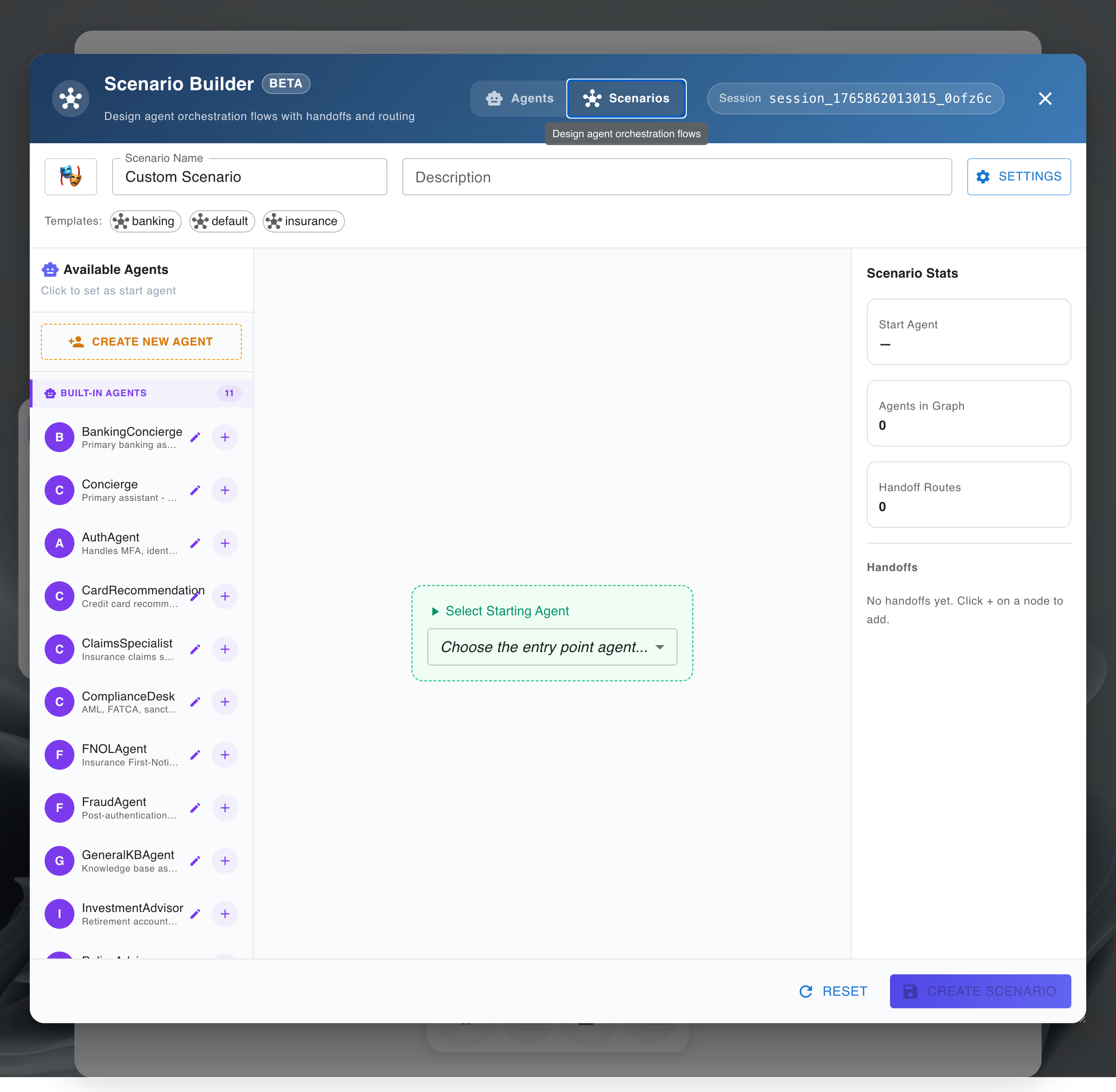Click Create New Agent button

141,342
